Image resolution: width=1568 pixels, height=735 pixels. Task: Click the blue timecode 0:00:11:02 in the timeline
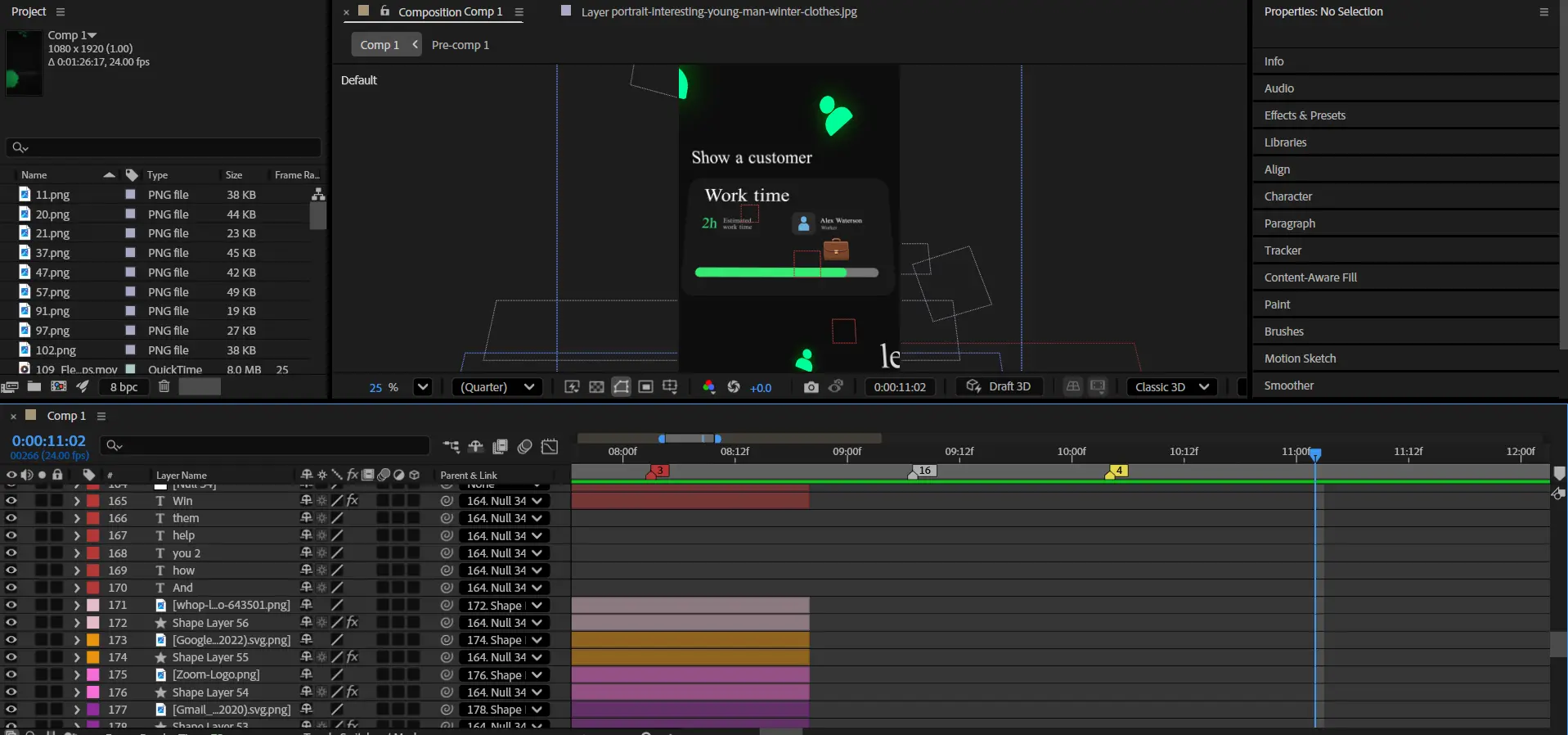[x=48, y=441]
